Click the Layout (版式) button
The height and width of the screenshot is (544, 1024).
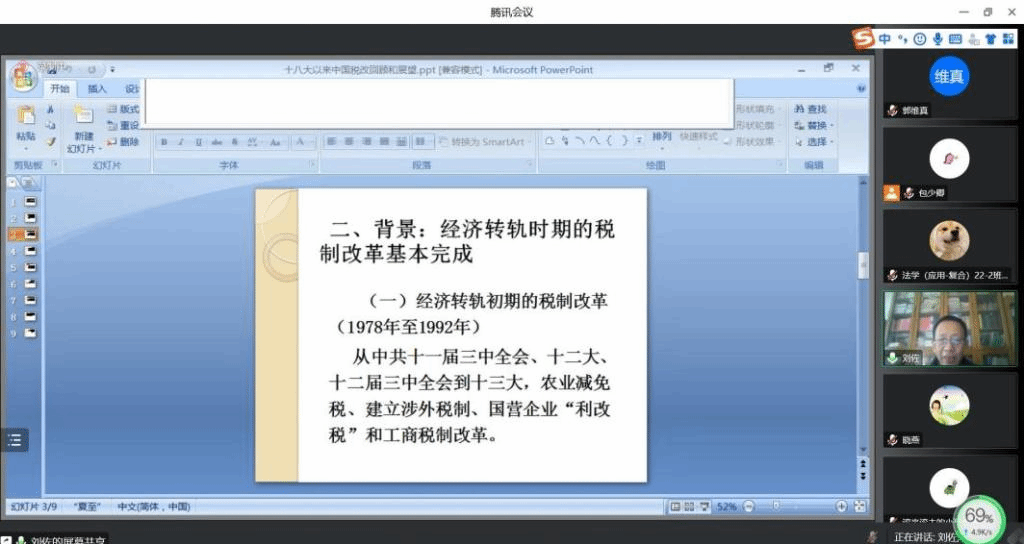pyautogui.click(x=123, y=109)
